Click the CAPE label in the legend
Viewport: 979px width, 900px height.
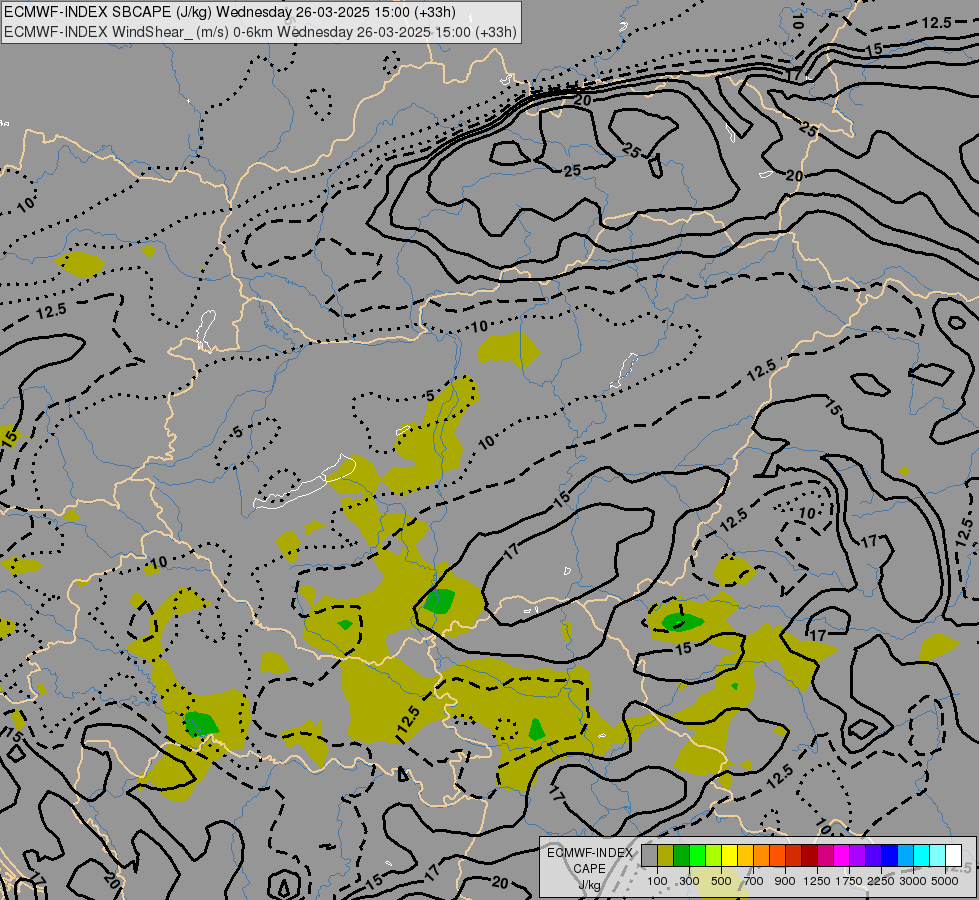[589, 869]
